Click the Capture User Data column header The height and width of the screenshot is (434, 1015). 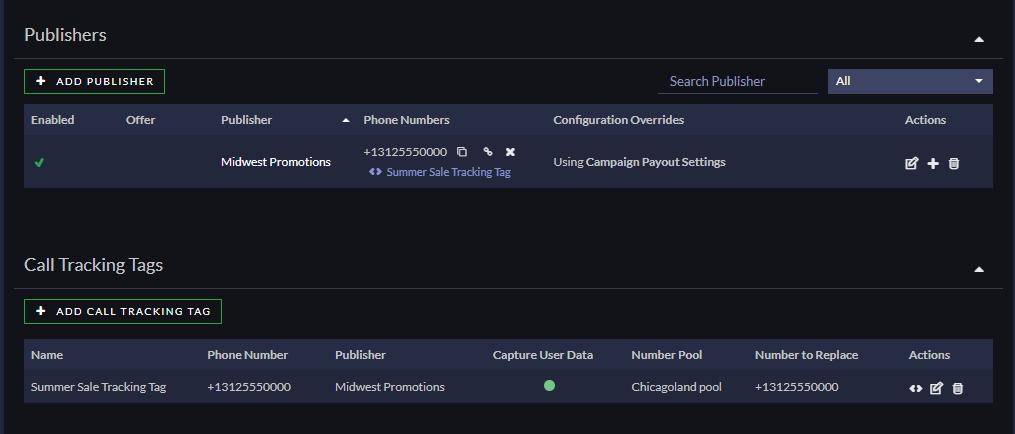click(x=543, y=355)
